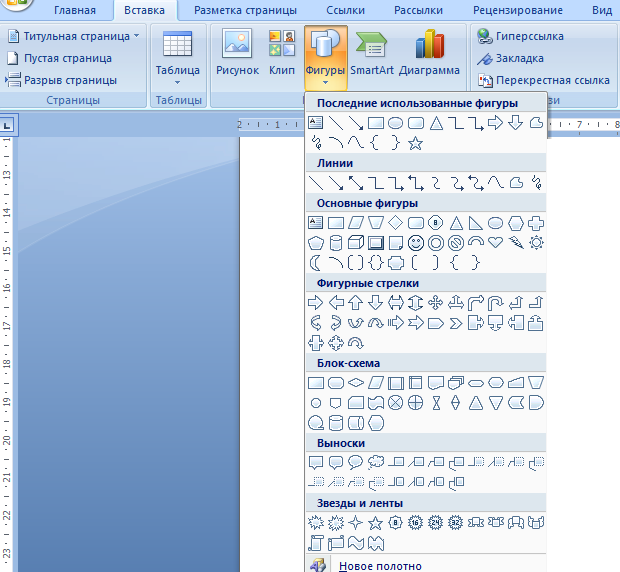The image size is (620, 572).
Task: Select the cross shape in Основные фигуры
Action: (x=536, y=223)
